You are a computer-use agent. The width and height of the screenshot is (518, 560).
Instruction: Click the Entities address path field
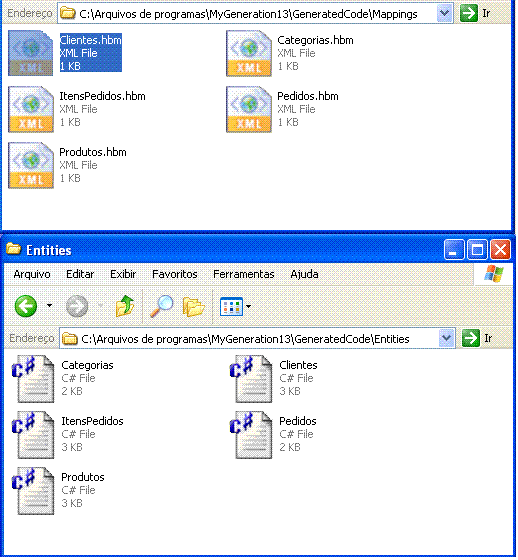click(x=250, y=338)
